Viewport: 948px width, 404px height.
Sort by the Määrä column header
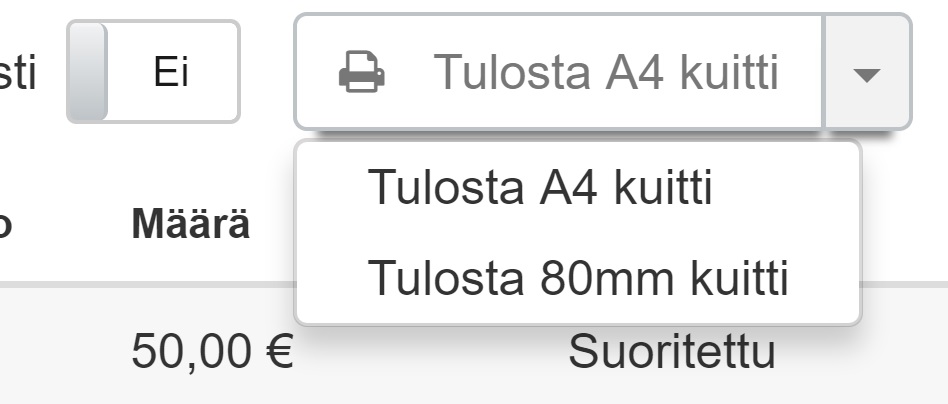tap(190, 225)
